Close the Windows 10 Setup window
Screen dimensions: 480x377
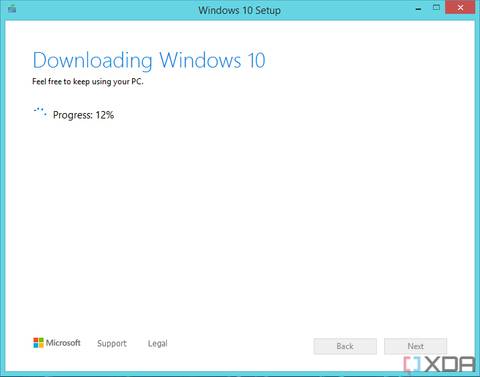tap(460, 7)
